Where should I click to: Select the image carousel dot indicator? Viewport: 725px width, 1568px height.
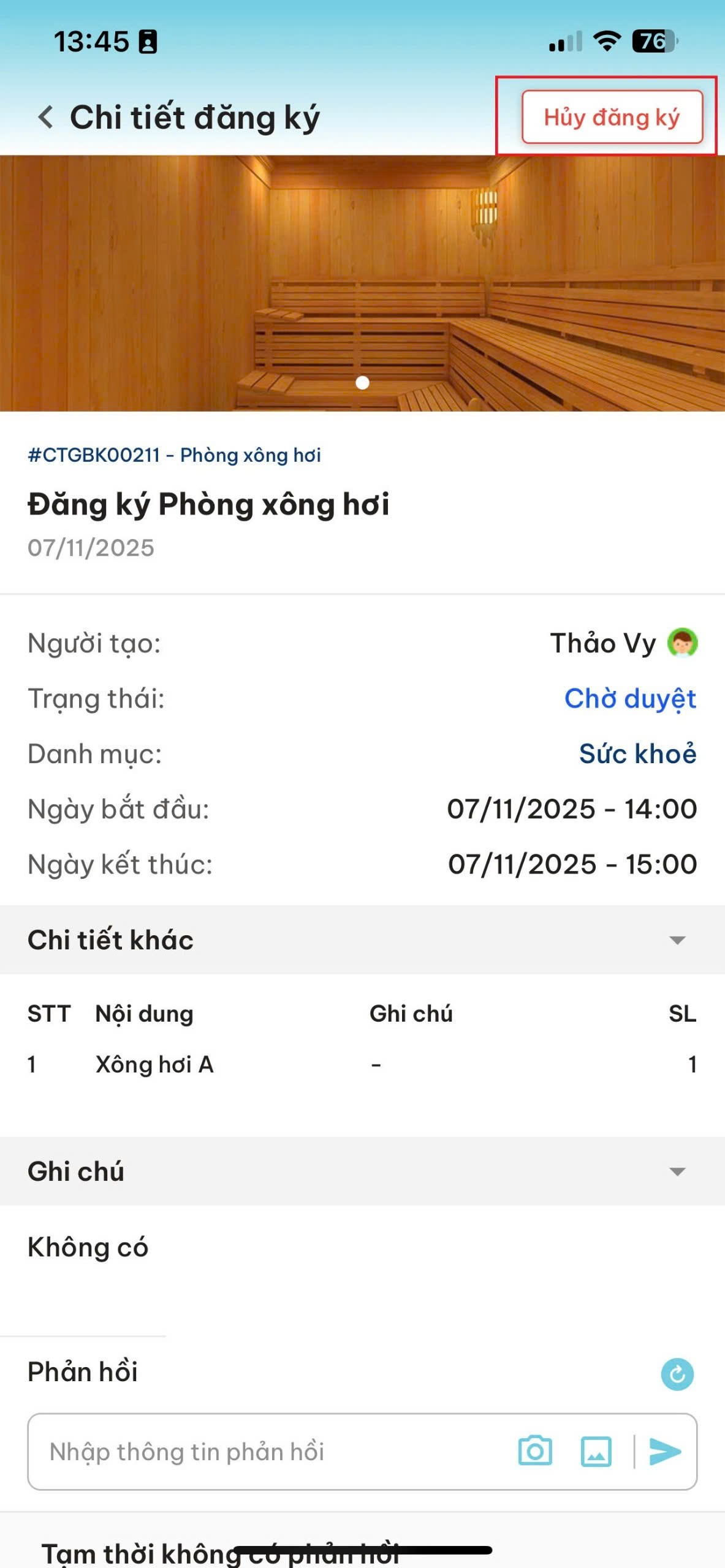coord(362,383)
